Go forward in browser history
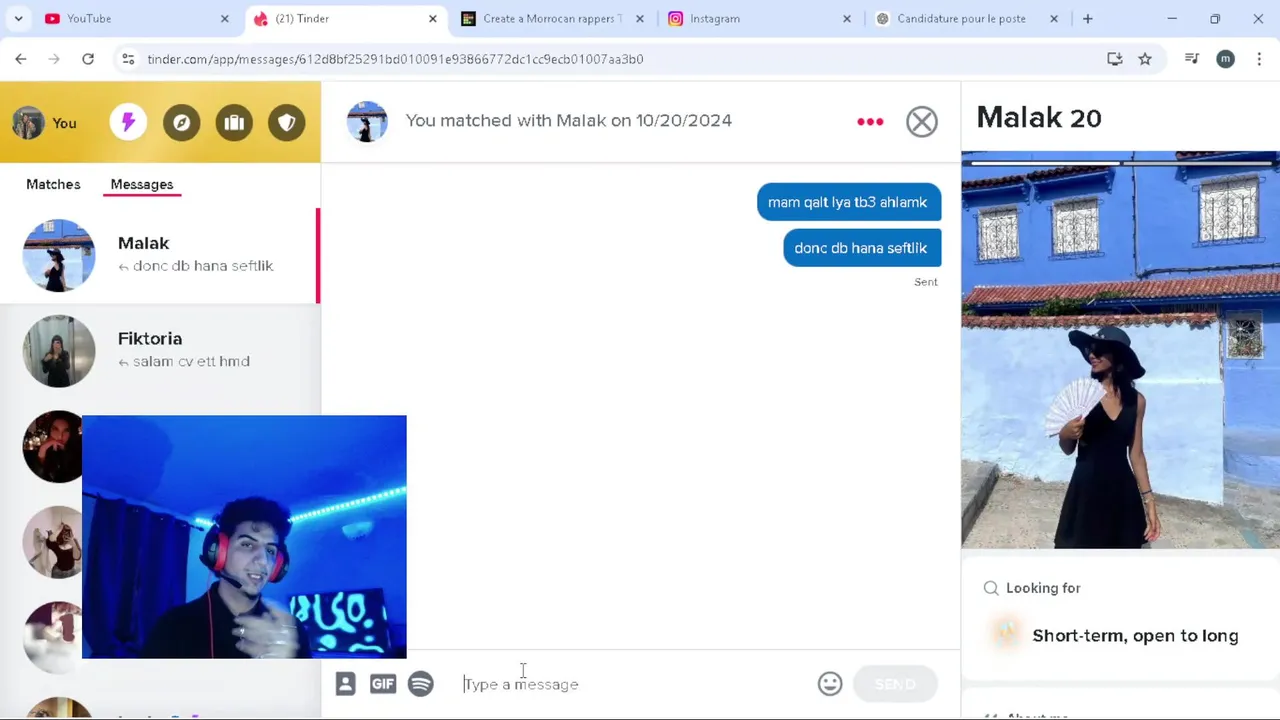The image size is (1280, 720). pos(54,59)
